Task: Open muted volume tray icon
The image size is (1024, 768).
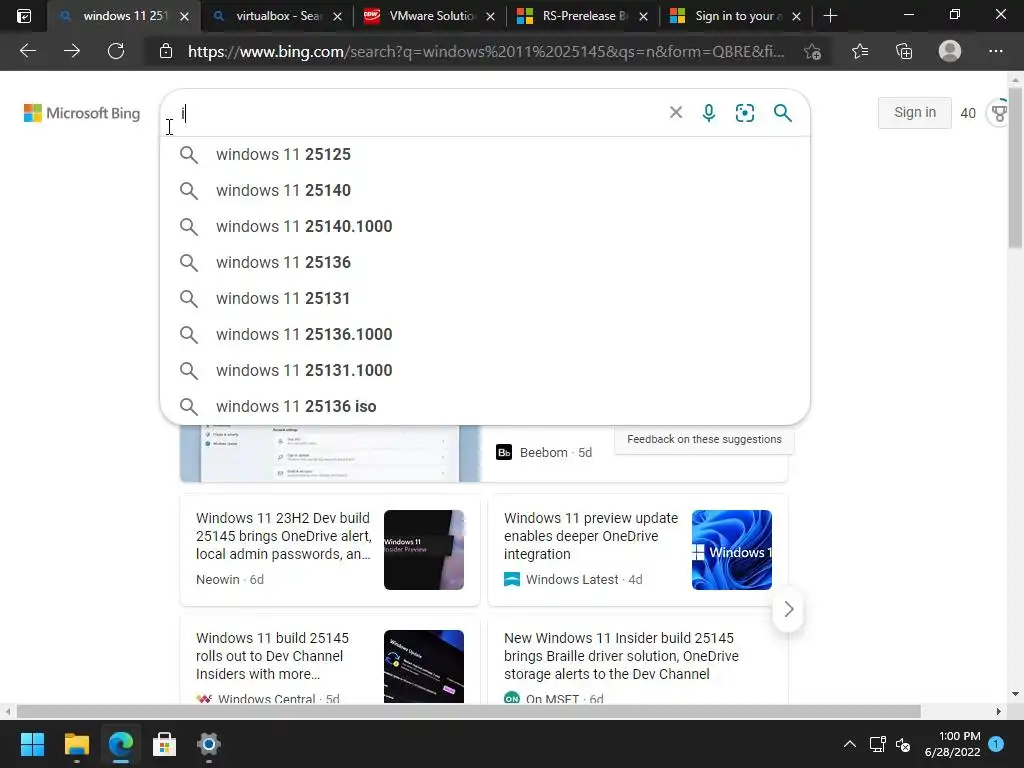Action: click(904, 744)
